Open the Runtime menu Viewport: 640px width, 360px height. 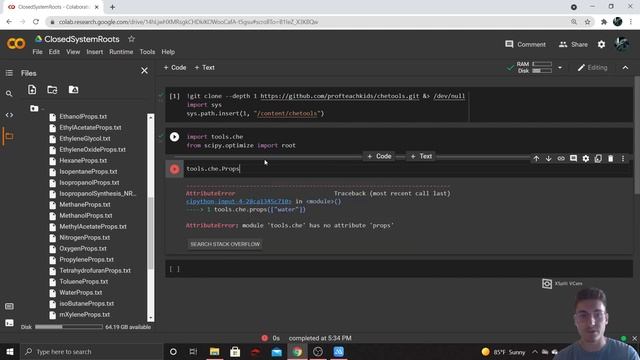[121, 52]
